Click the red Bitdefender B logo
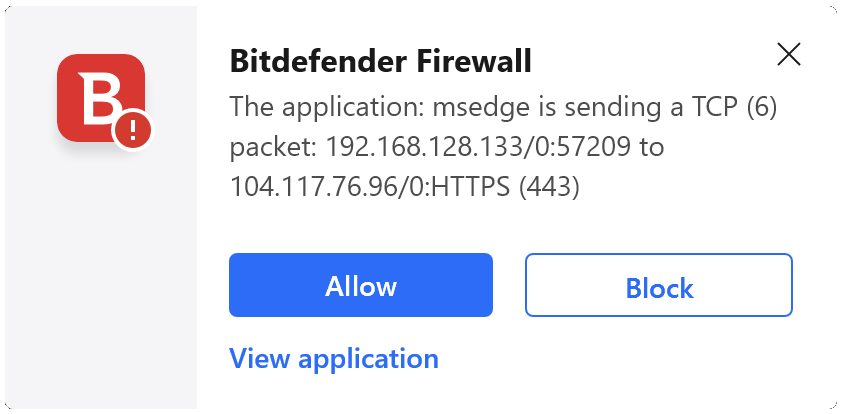Viewport: 843px width, 414px height. pos(99,95)
